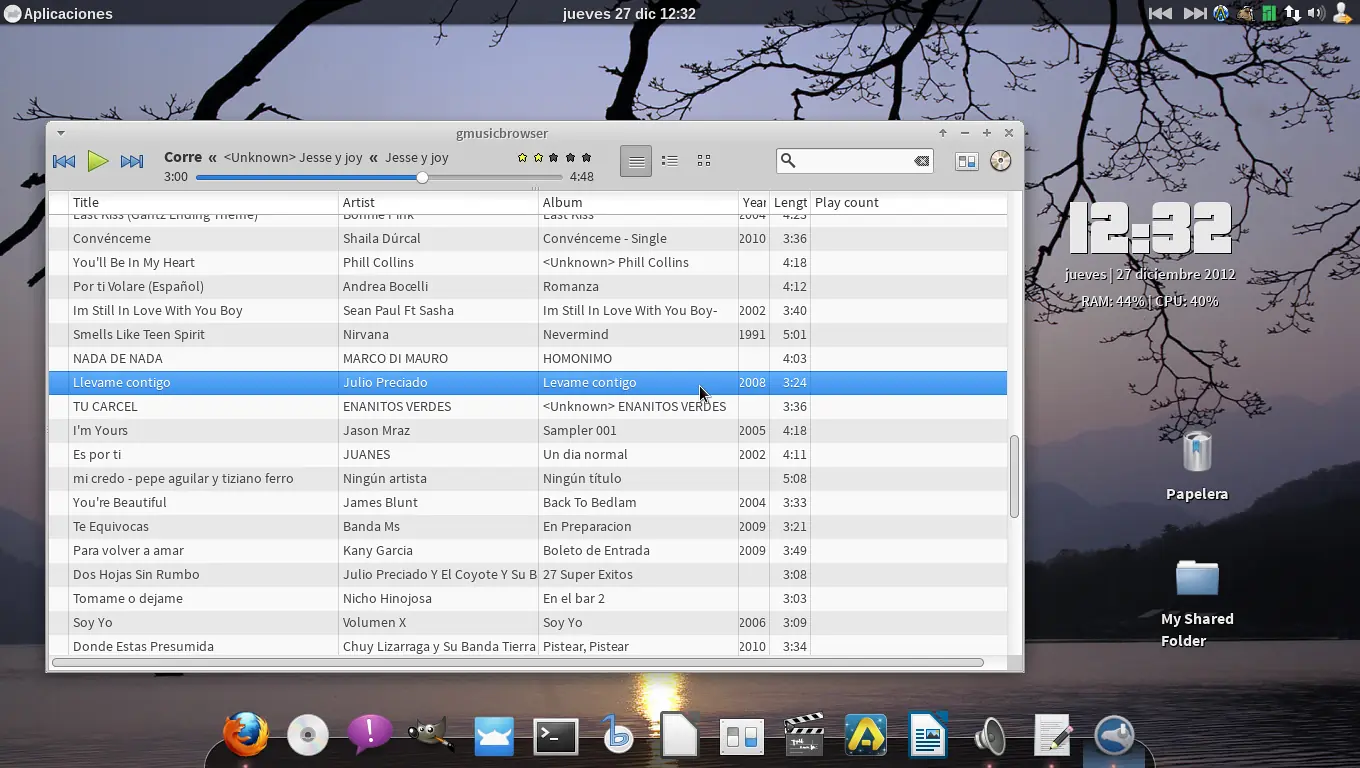
Task: Open the network up-down arrows indicator
Action: coord(1293,14)
